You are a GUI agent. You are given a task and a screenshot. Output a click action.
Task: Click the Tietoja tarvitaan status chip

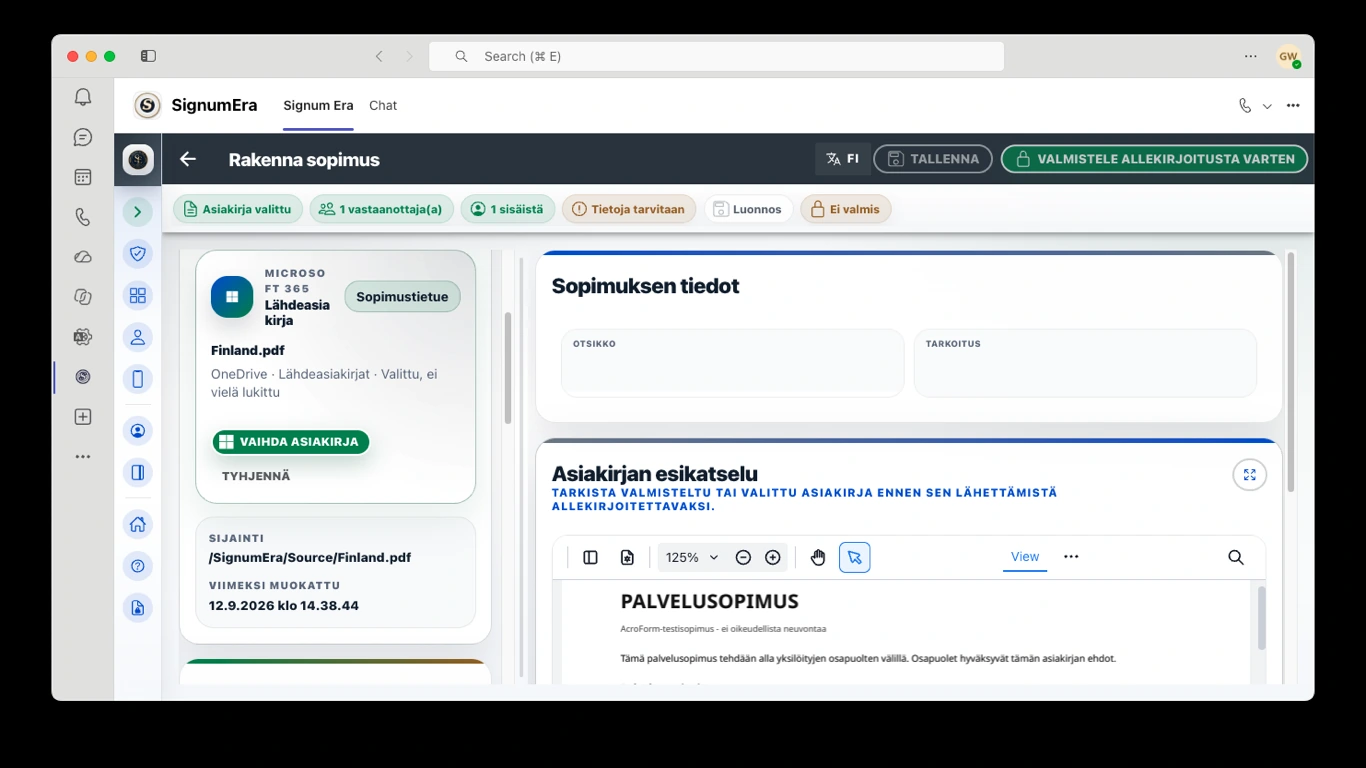[629, 209]
